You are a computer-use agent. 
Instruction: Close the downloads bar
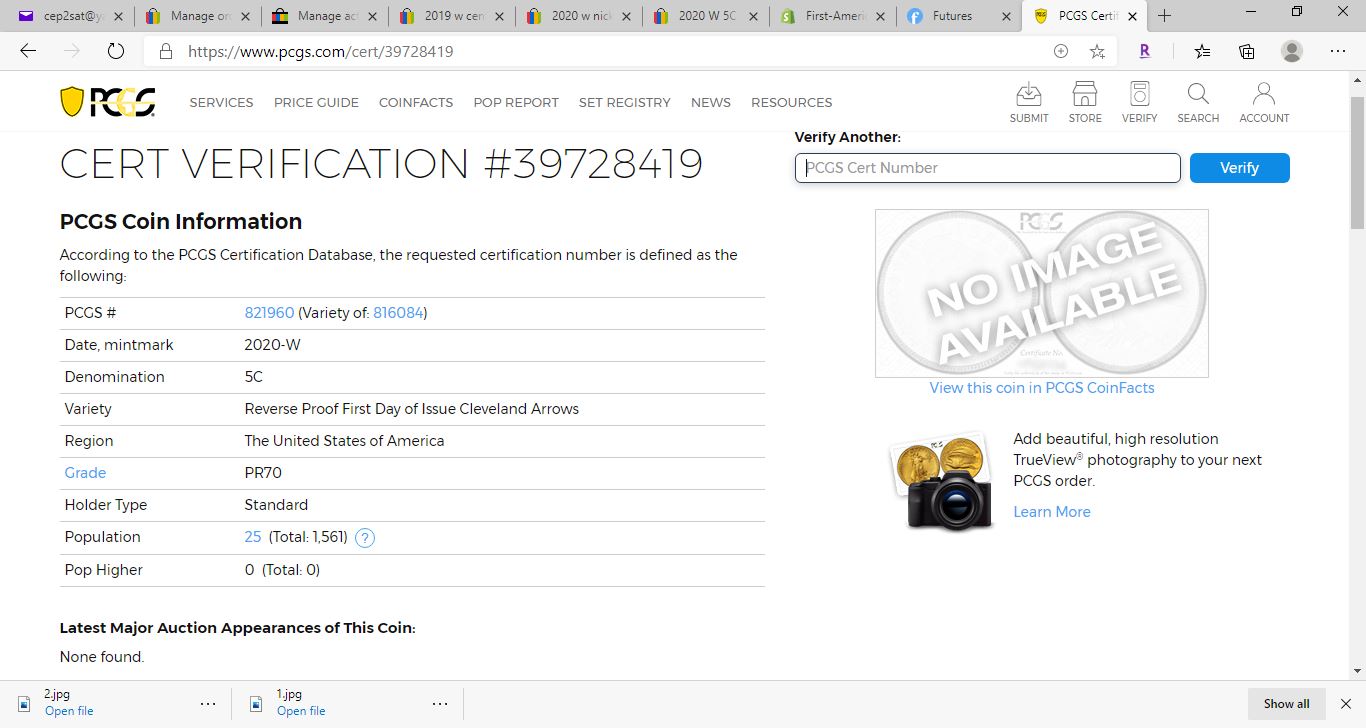[1347, 704]
